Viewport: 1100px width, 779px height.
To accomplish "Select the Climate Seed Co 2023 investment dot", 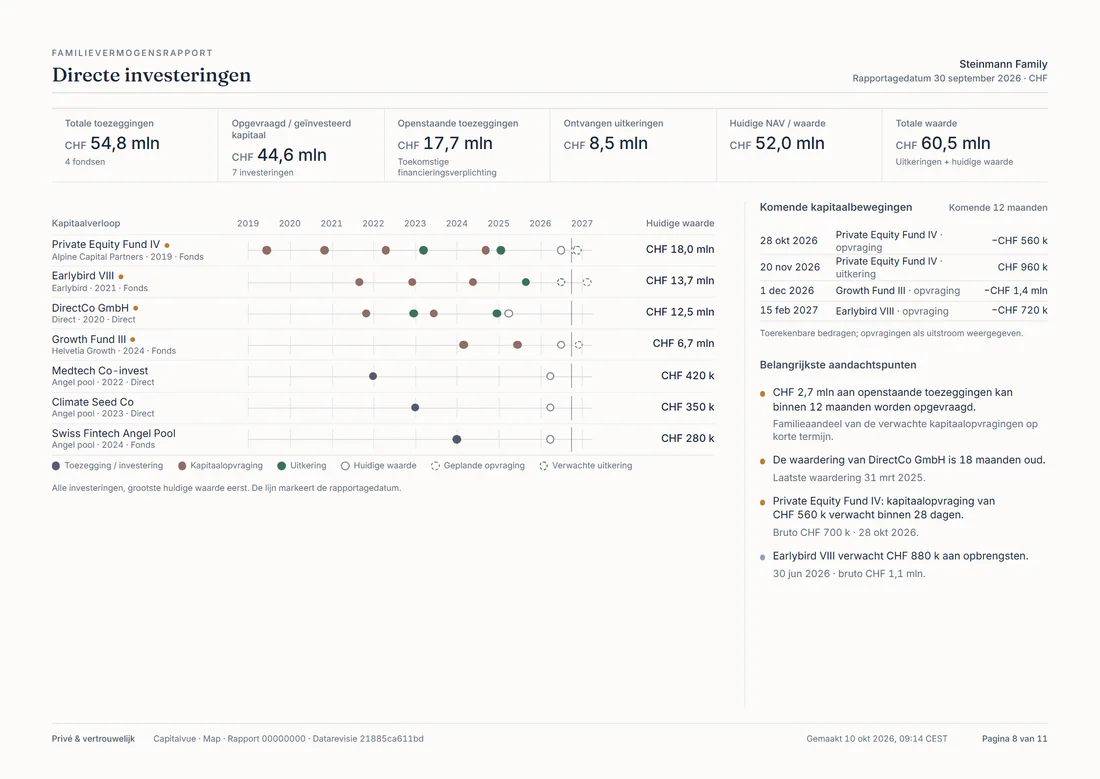I will [x=415, y=408].
